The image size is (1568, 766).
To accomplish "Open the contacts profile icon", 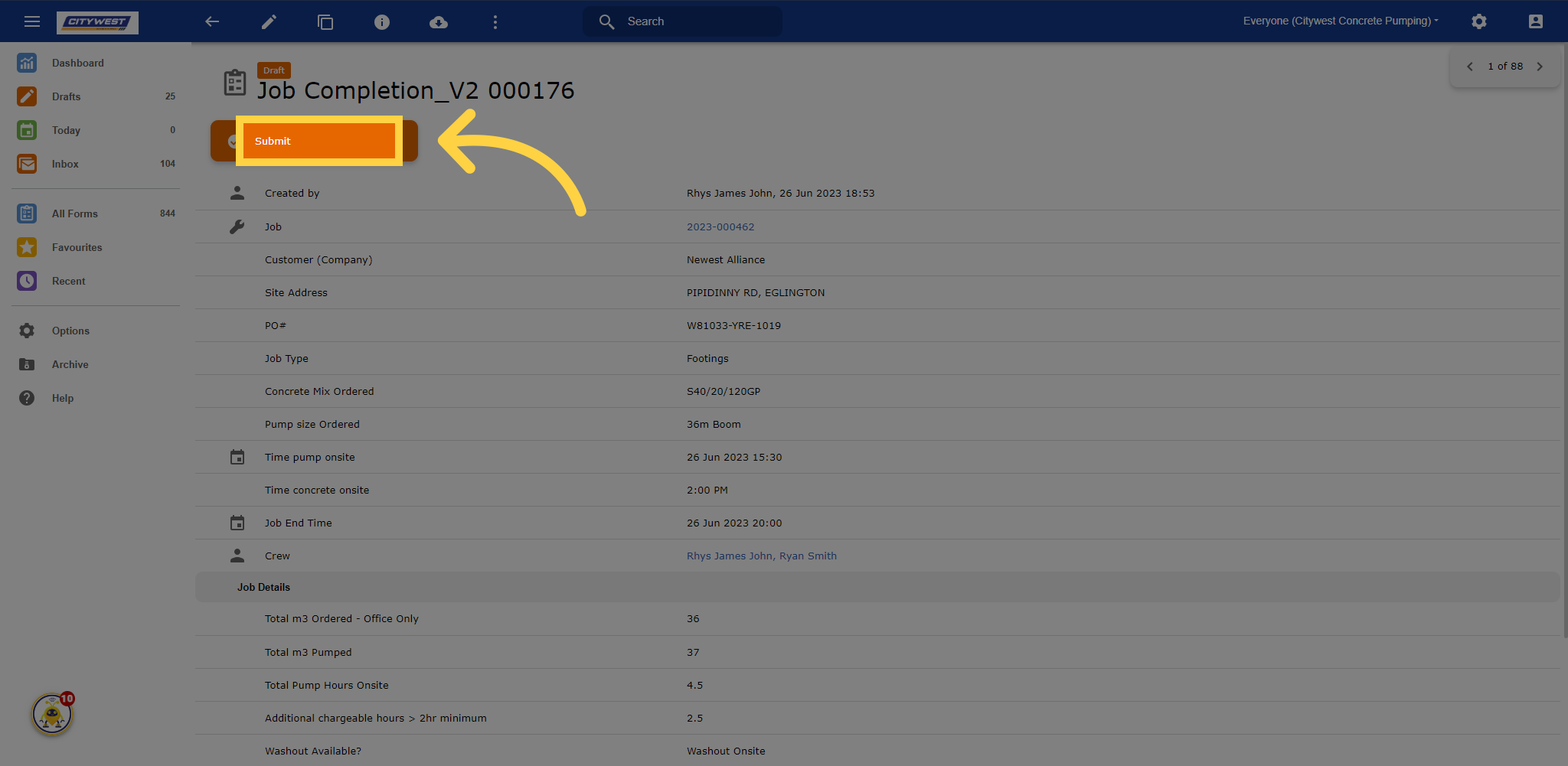I will [x=1535, y=21].
